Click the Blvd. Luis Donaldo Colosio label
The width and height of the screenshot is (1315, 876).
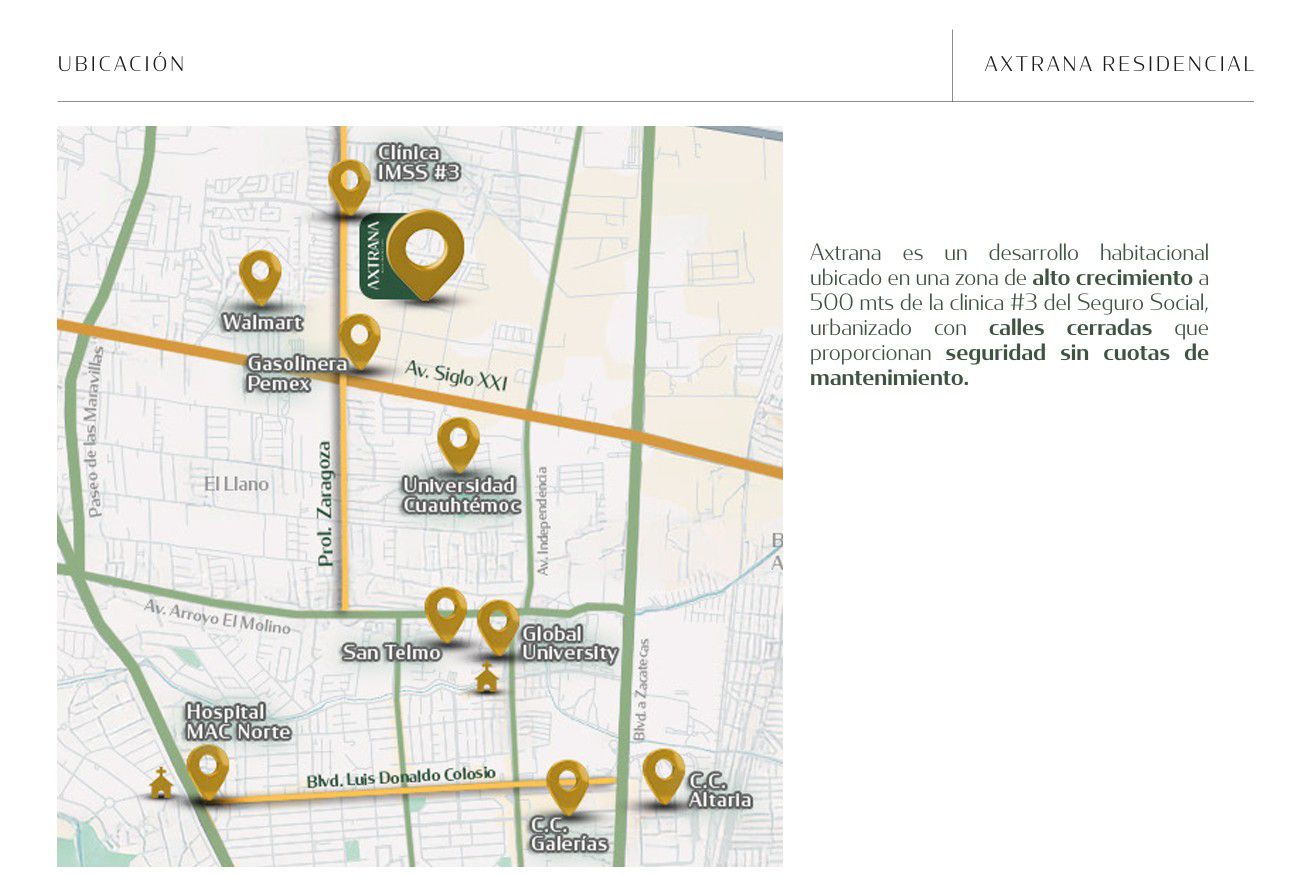coord(401,778)
